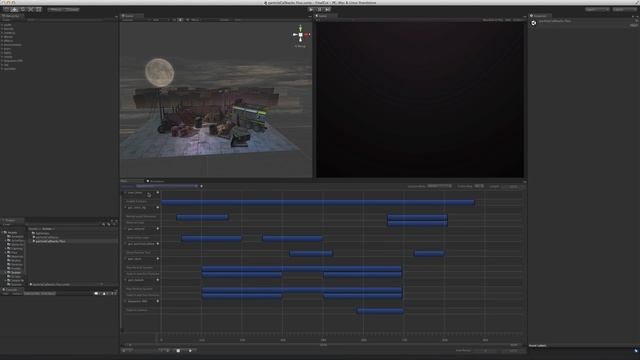Click the center cube of scene gizmo
640x360 pixels.
(300, 35)
